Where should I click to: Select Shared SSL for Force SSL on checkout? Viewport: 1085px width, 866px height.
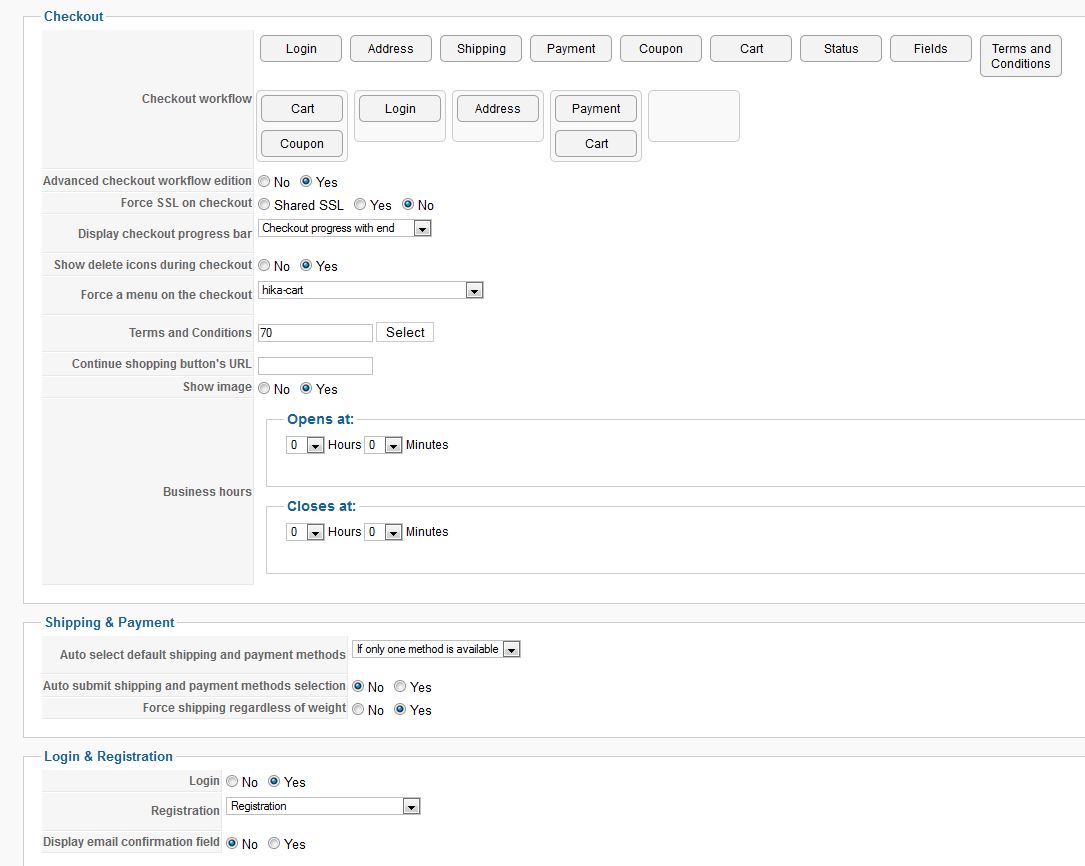(265, 205)
